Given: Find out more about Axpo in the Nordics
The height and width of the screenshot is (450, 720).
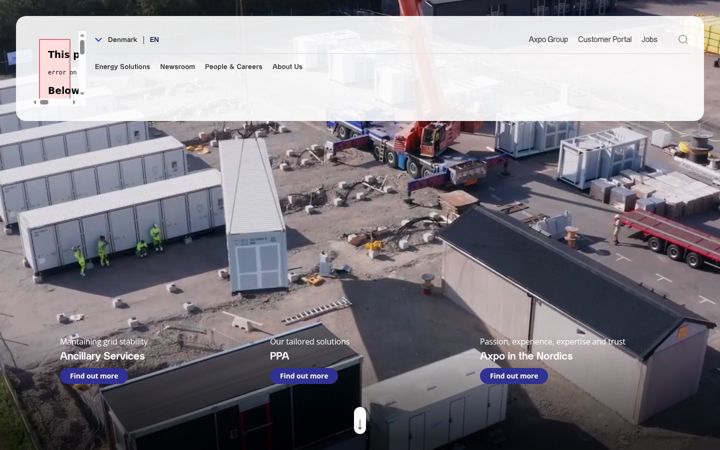Looking at the screenshot, I should click(514, 376).
